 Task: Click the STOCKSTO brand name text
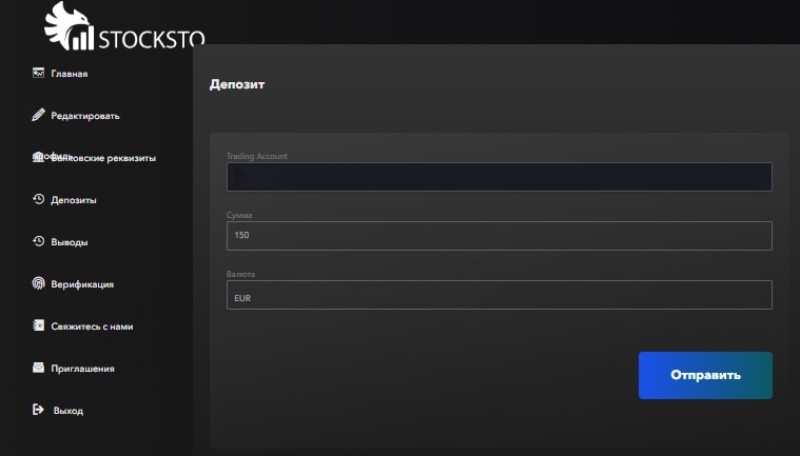click(151, 39)
